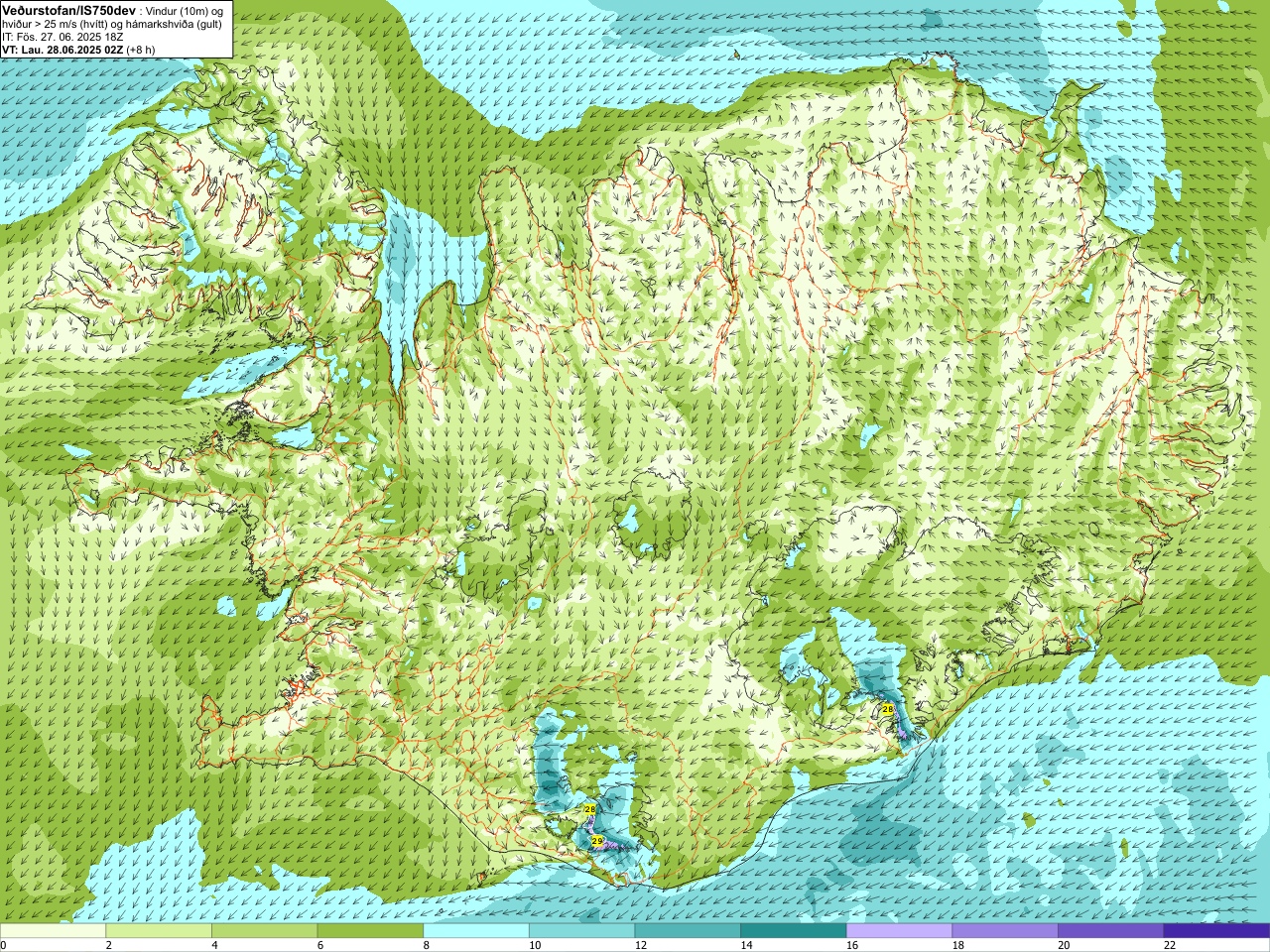Select the 18–20 m/s purple legend swatch
The width and height of the screenshot is (1270, 952).
pos(1005,931)
